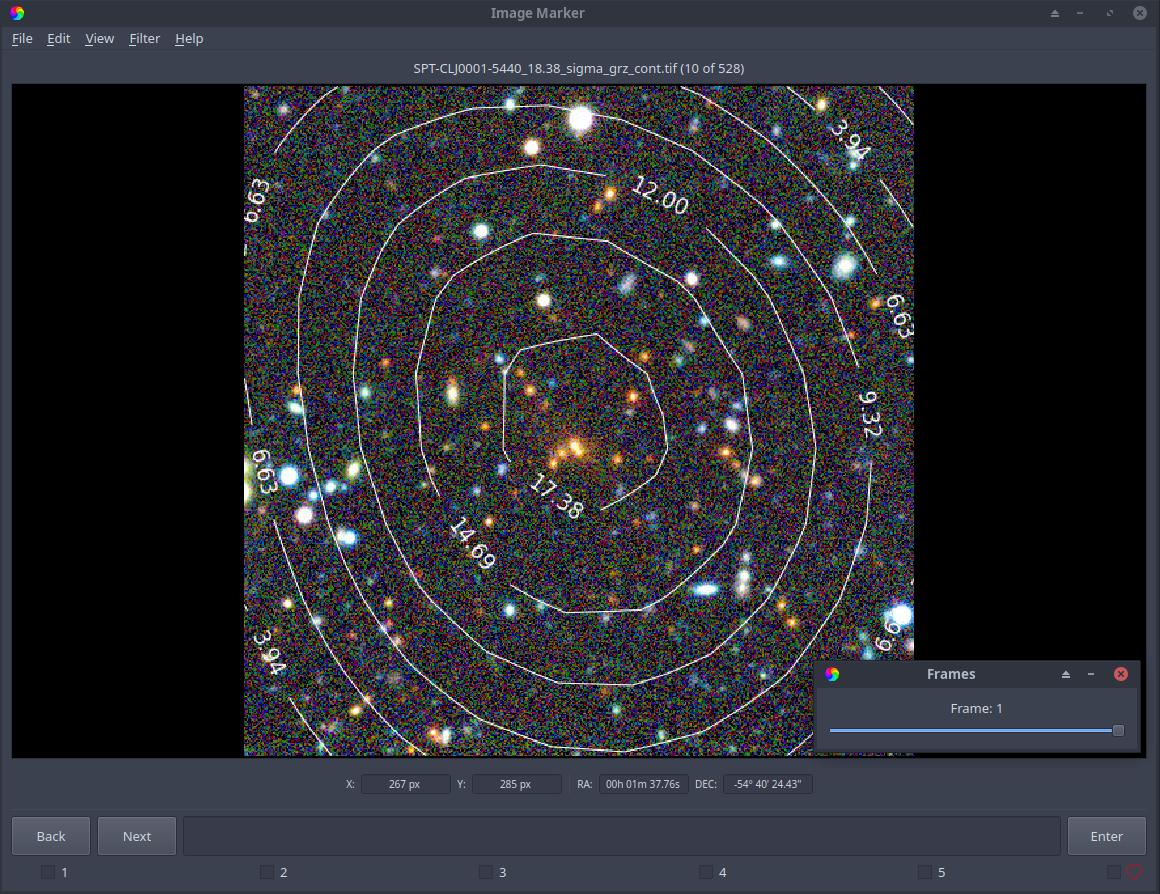This screenshot has width=1160, height=894.
Task: Open the Filter menu
Action: (144, 38)
